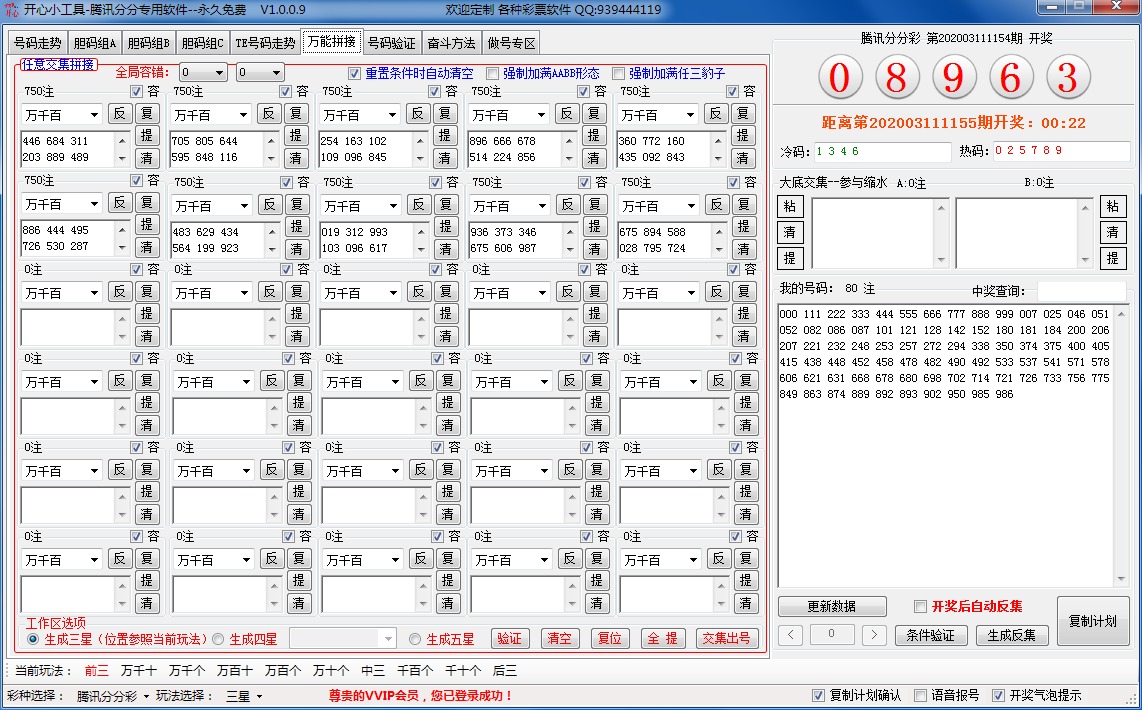
Task: Click the previous-period left arrow button
Action: pos(790,635)
